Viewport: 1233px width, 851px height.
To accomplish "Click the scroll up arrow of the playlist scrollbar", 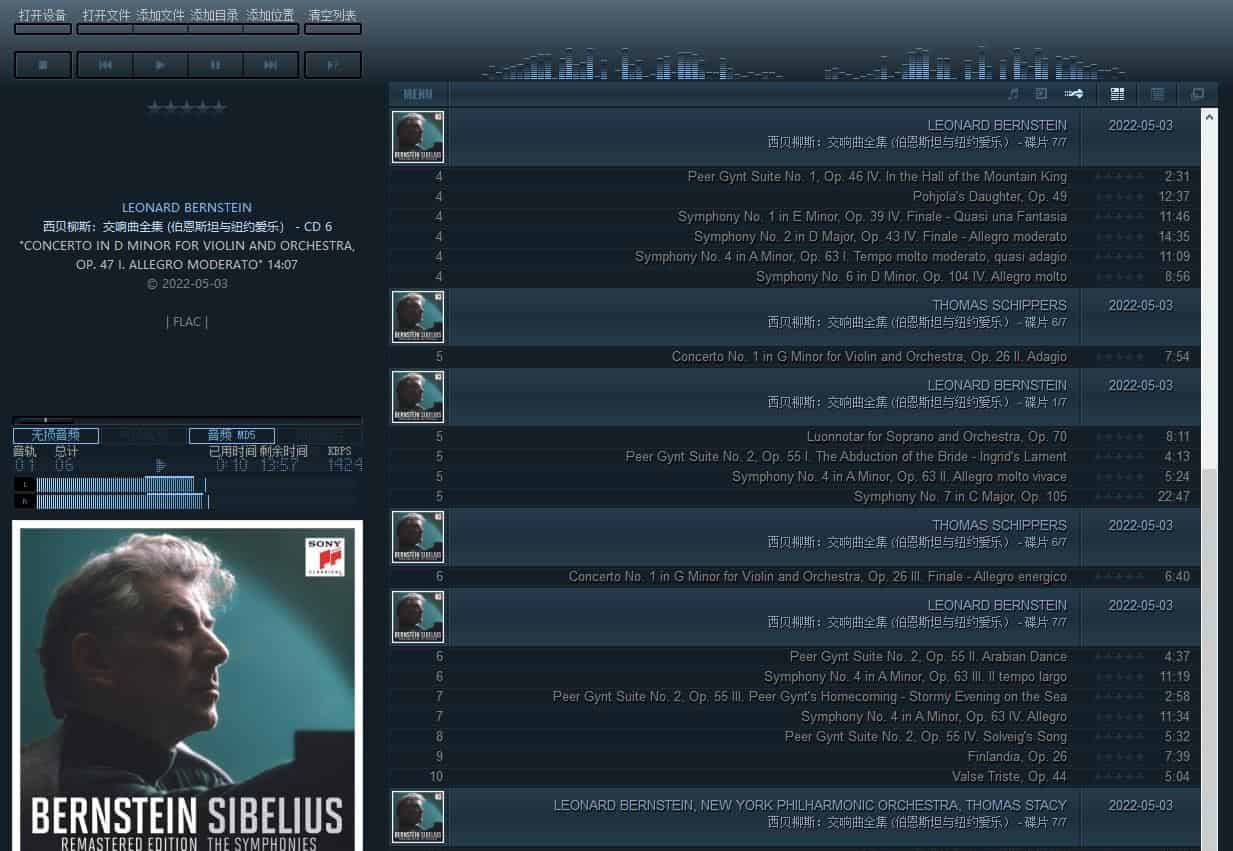I will [x=1210, y=116].
